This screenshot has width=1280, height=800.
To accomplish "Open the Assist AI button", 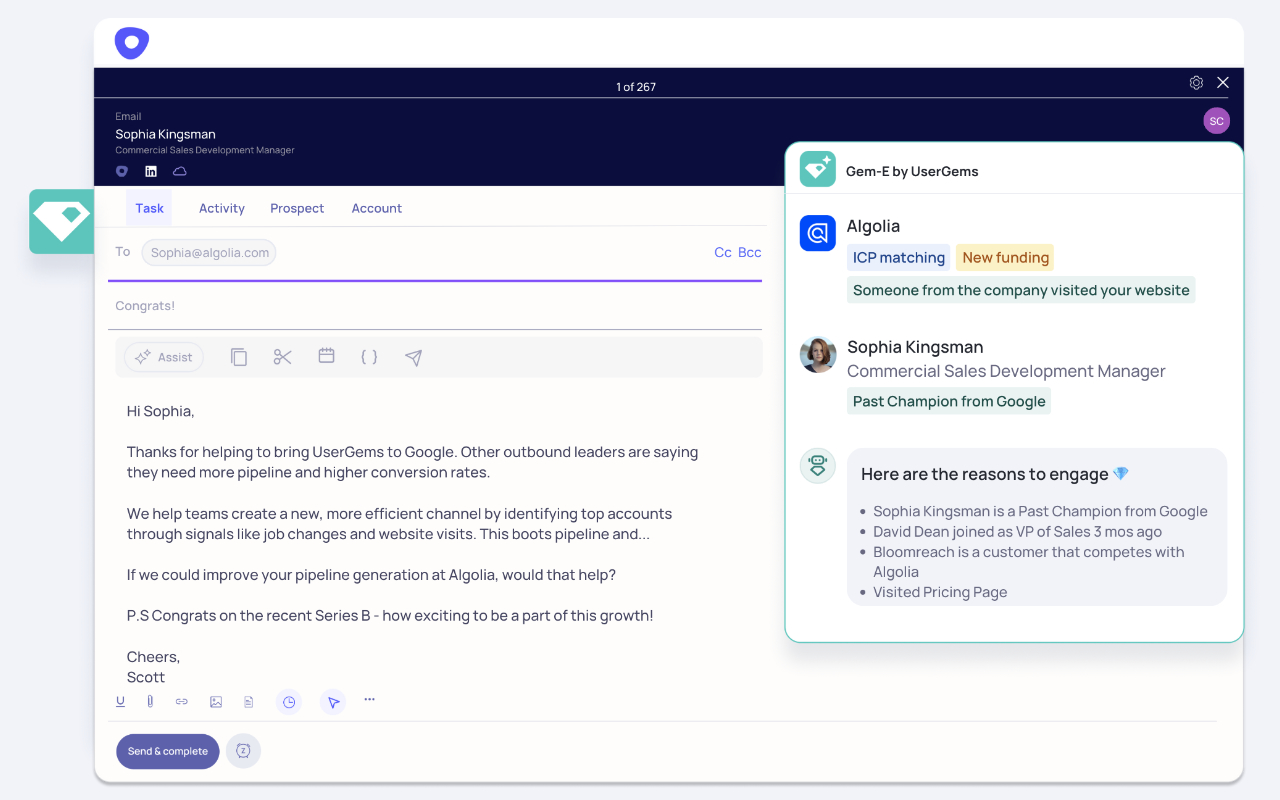I will click(163, 356).
